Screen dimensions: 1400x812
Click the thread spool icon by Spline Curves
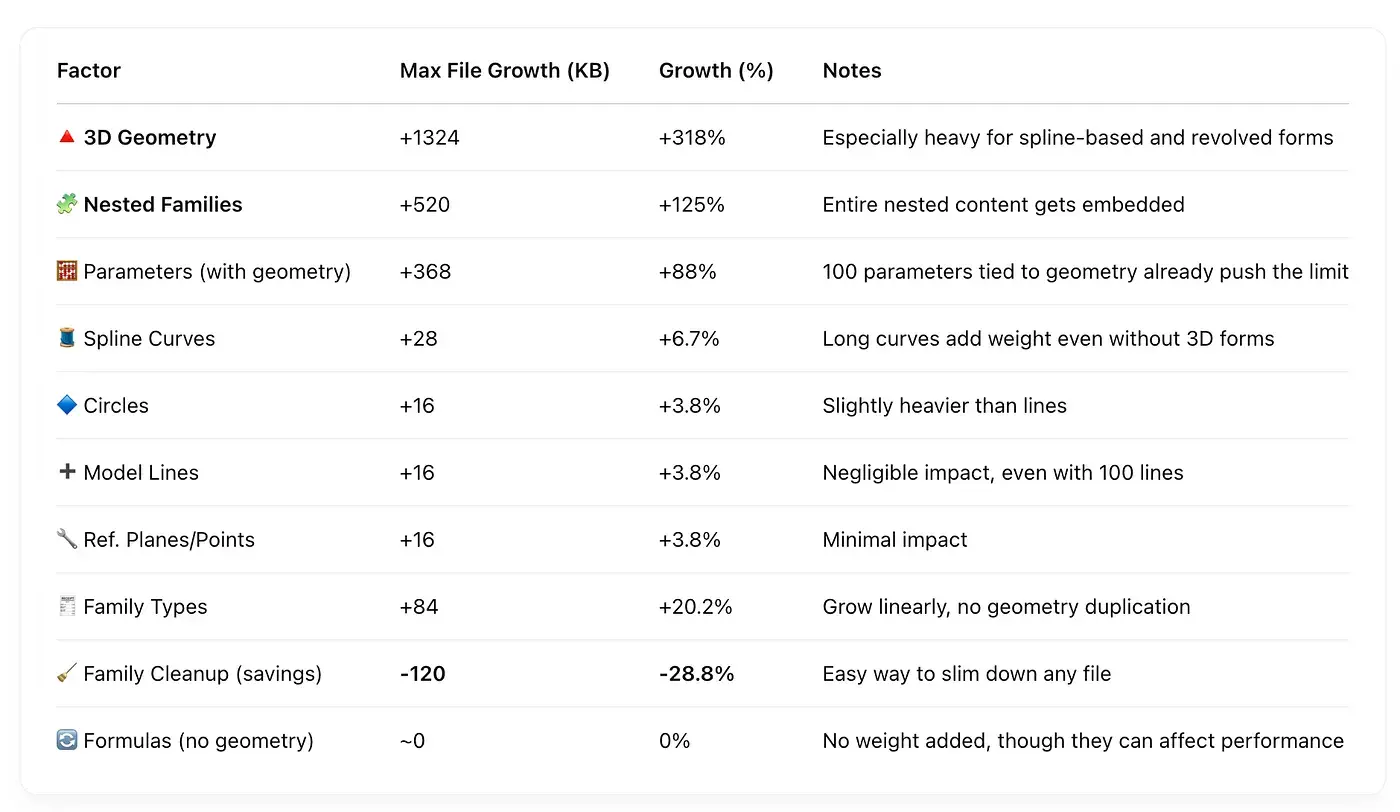[67, 338]
